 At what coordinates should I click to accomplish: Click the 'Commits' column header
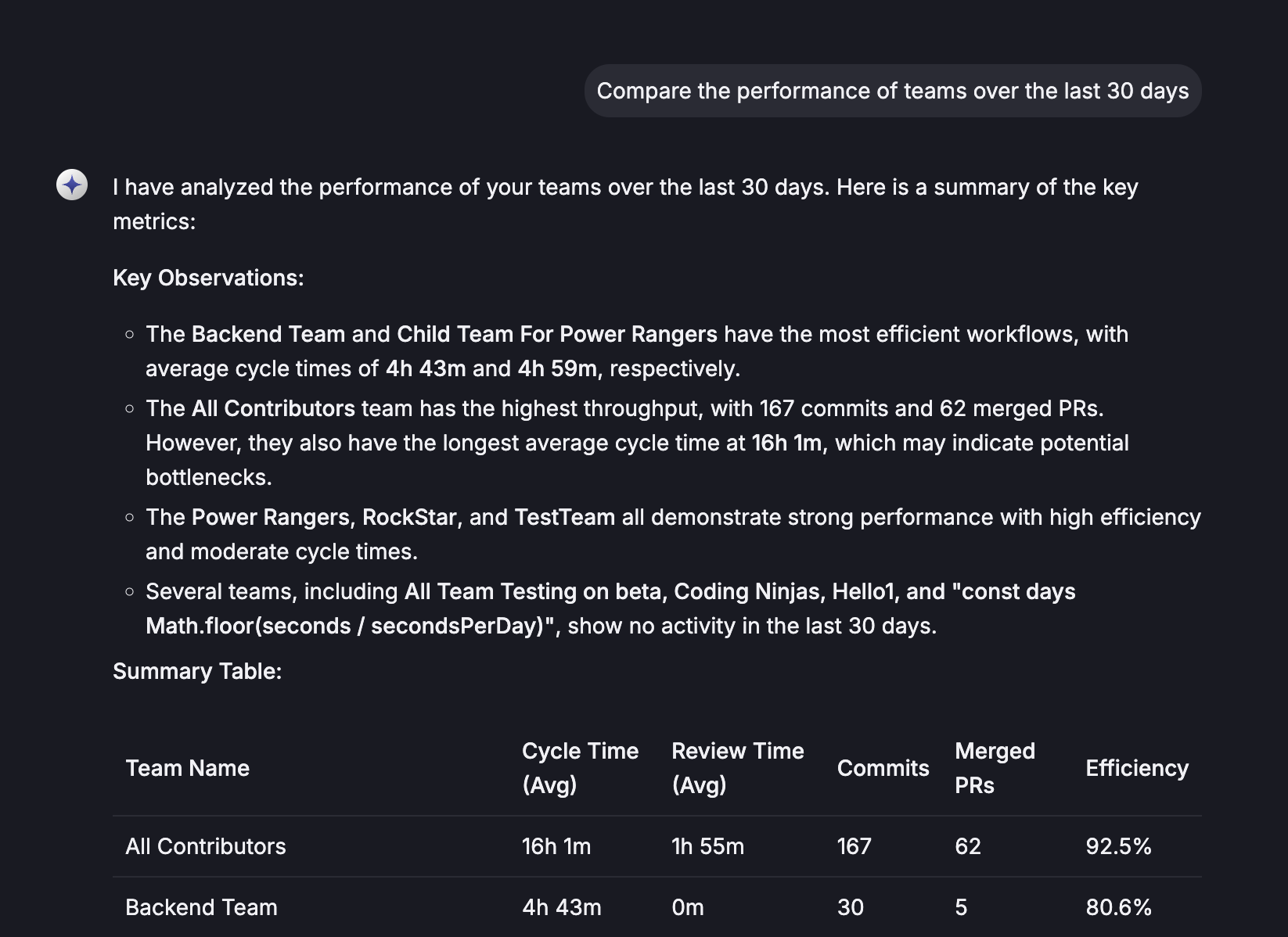tap(883, 768)
